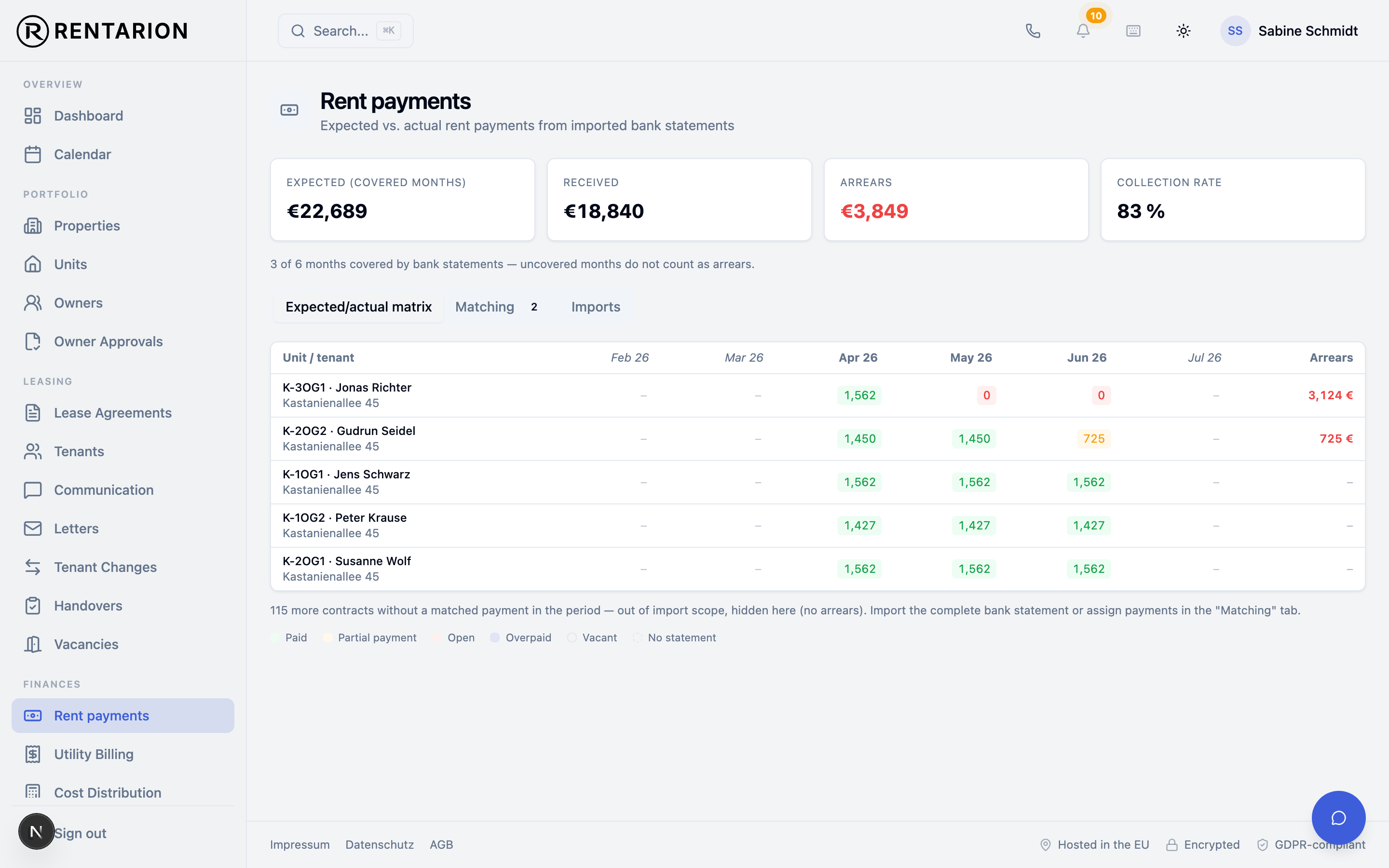This screenshot has width=1389, height=868.
Task: Click the Rent payments banknote sidebar icon
Action: (x=33, y=715)
